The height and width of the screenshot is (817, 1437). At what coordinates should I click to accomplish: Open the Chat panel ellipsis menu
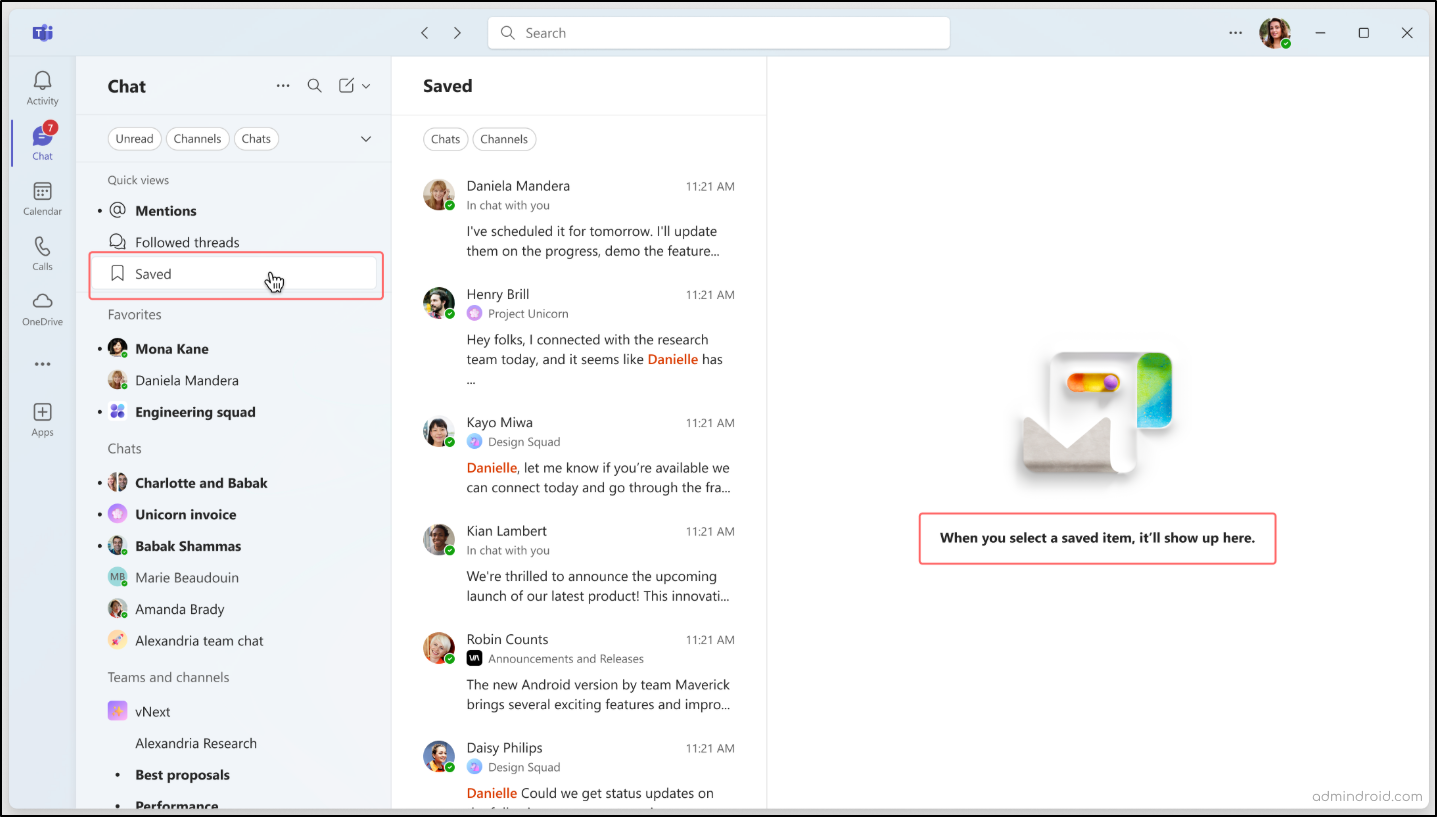[x=283, y=86]
